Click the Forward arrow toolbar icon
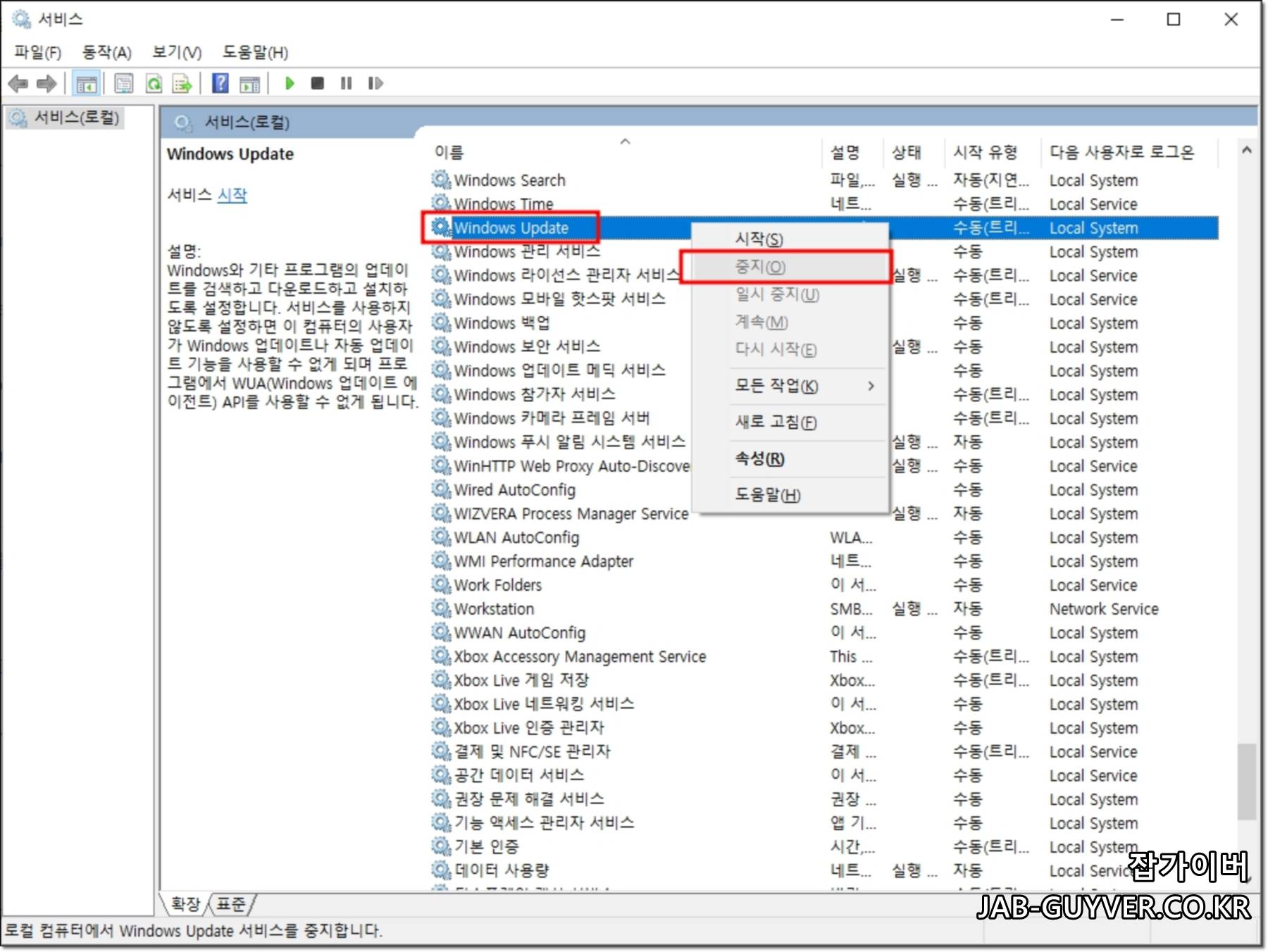This screenshot has height=952, width=1268. pyautogui.click(x=46, y=84)
